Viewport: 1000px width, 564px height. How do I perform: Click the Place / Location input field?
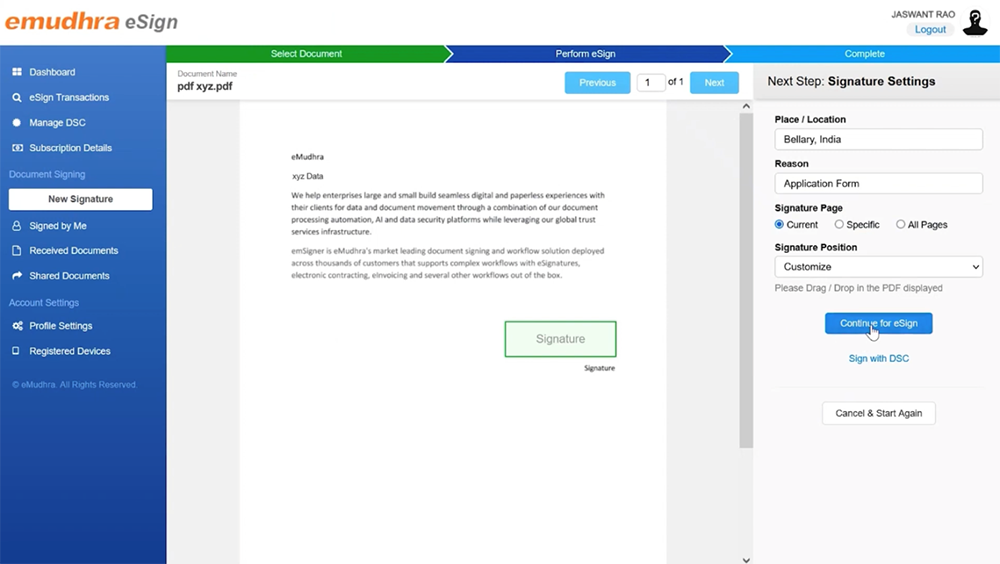[878, 140]
